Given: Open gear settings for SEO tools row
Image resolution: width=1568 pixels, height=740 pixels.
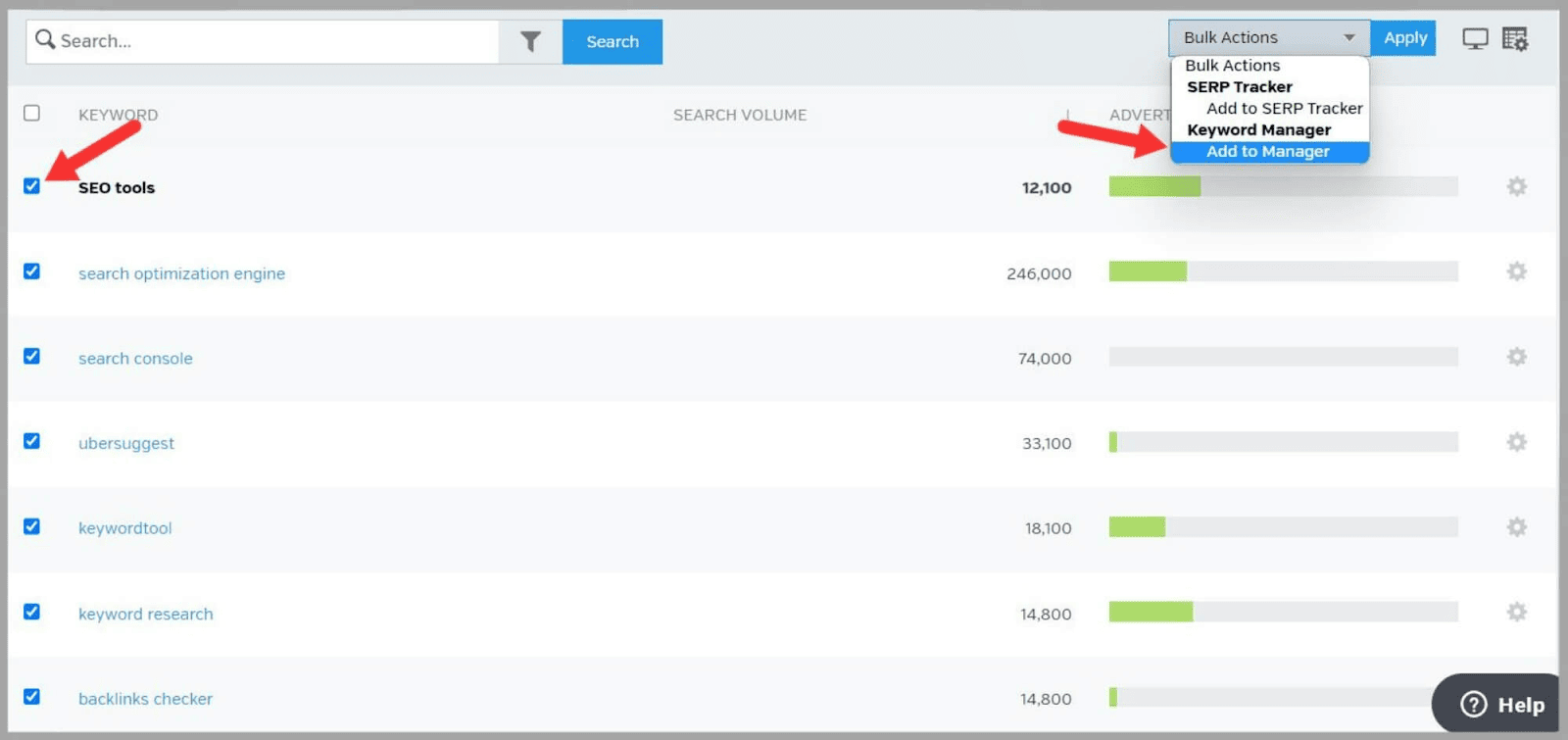Looking at the screenshot, I should [x=1516, y=186].
